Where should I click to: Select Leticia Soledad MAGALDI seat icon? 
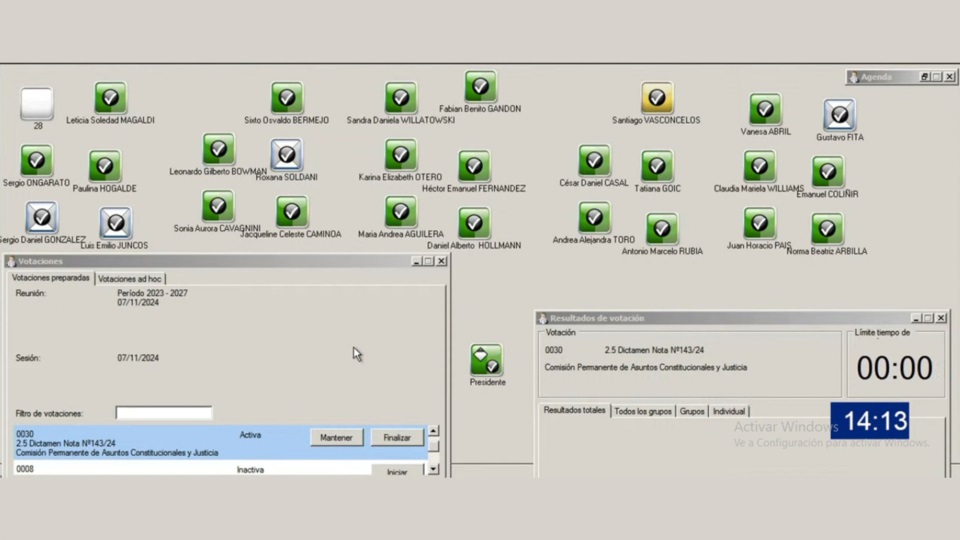click(x=110, y=97)
